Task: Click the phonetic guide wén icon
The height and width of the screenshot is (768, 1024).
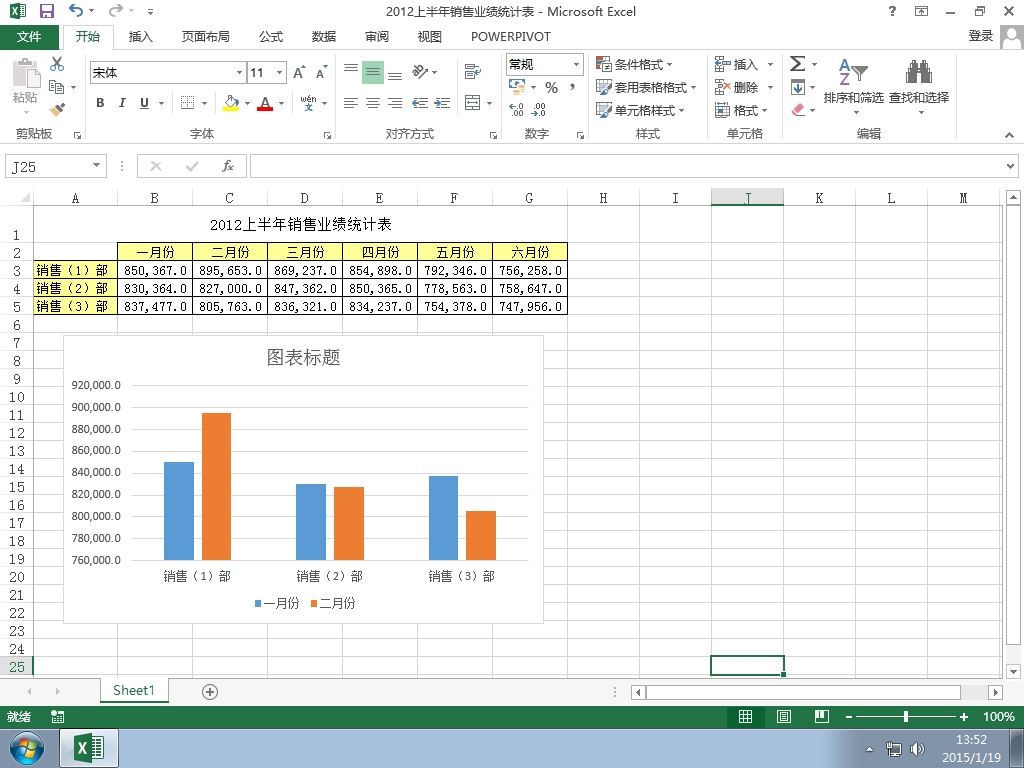Action: 308,103
